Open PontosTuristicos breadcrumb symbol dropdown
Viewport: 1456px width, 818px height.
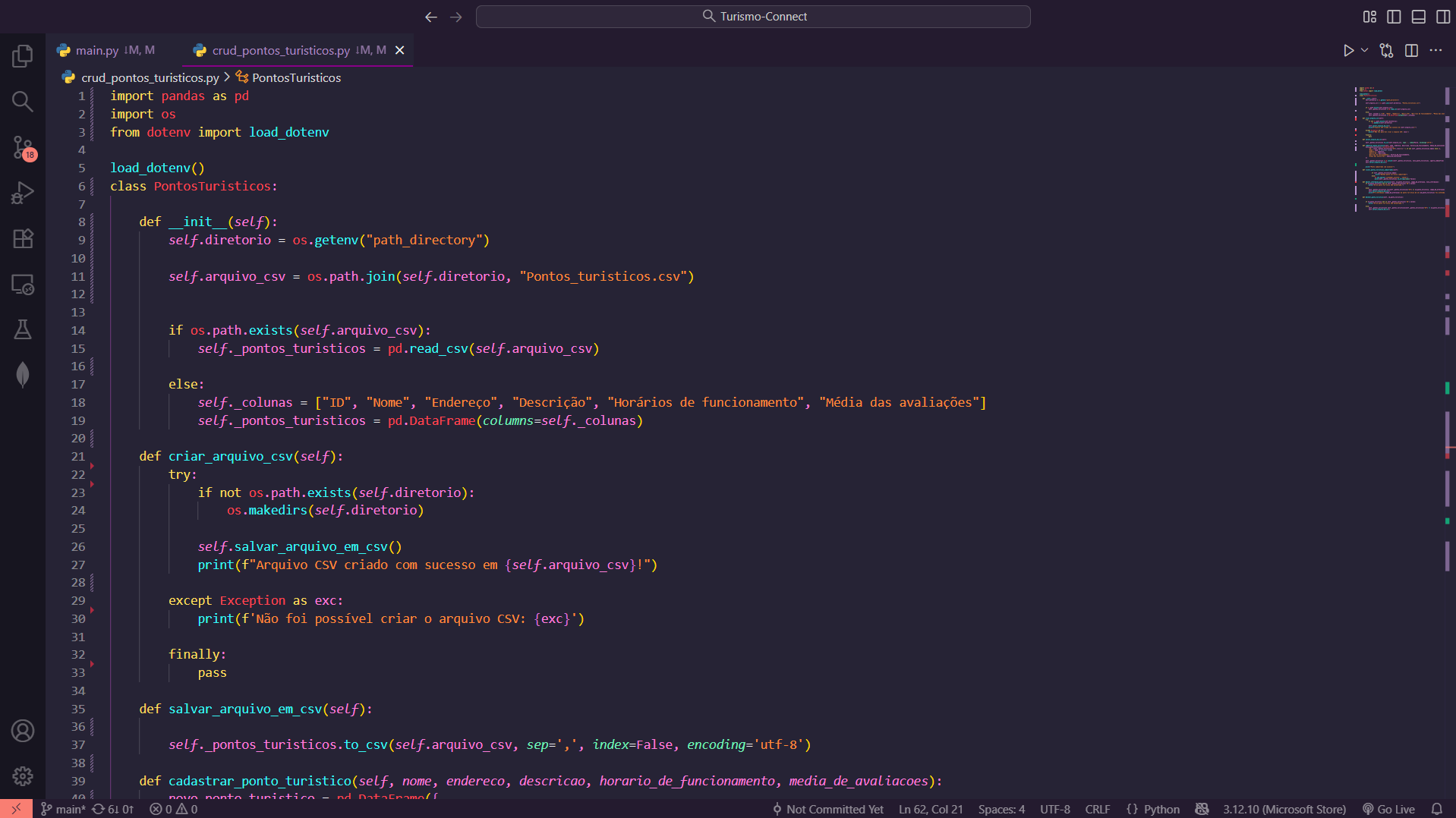point(296,77)
